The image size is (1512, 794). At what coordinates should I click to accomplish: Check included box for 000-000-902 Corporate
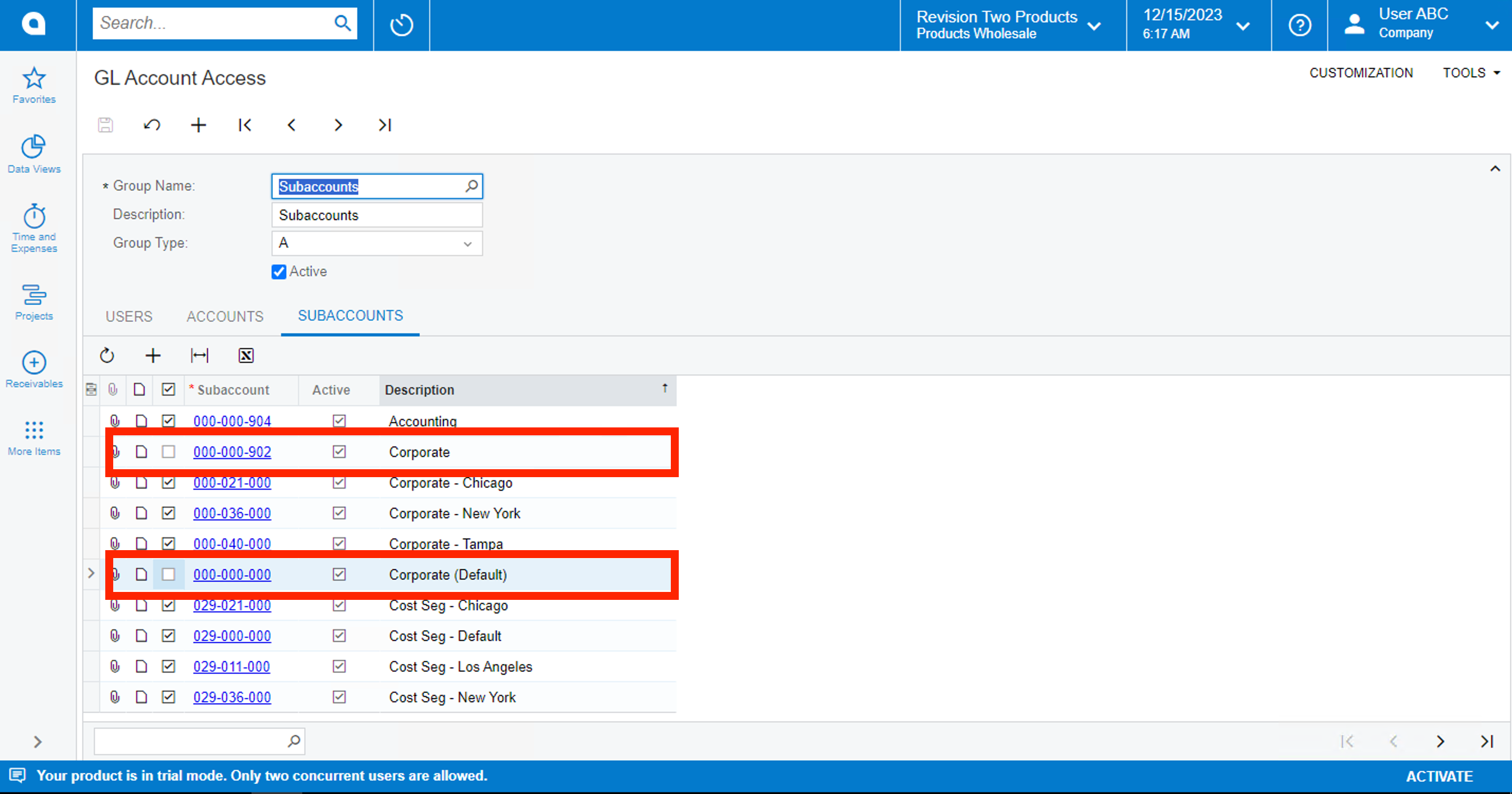pyautogui.click(x=168, y=451)
